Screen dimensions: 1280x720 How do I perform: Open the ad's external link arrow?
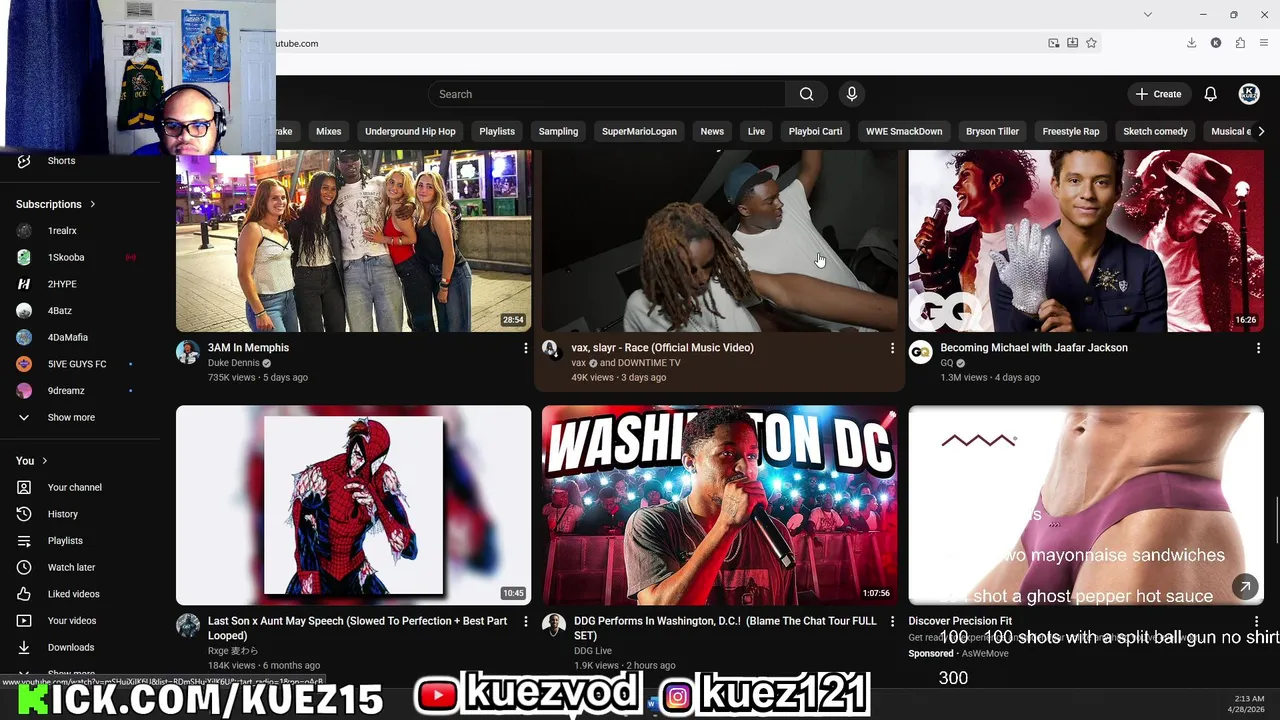click(1245, 587)
